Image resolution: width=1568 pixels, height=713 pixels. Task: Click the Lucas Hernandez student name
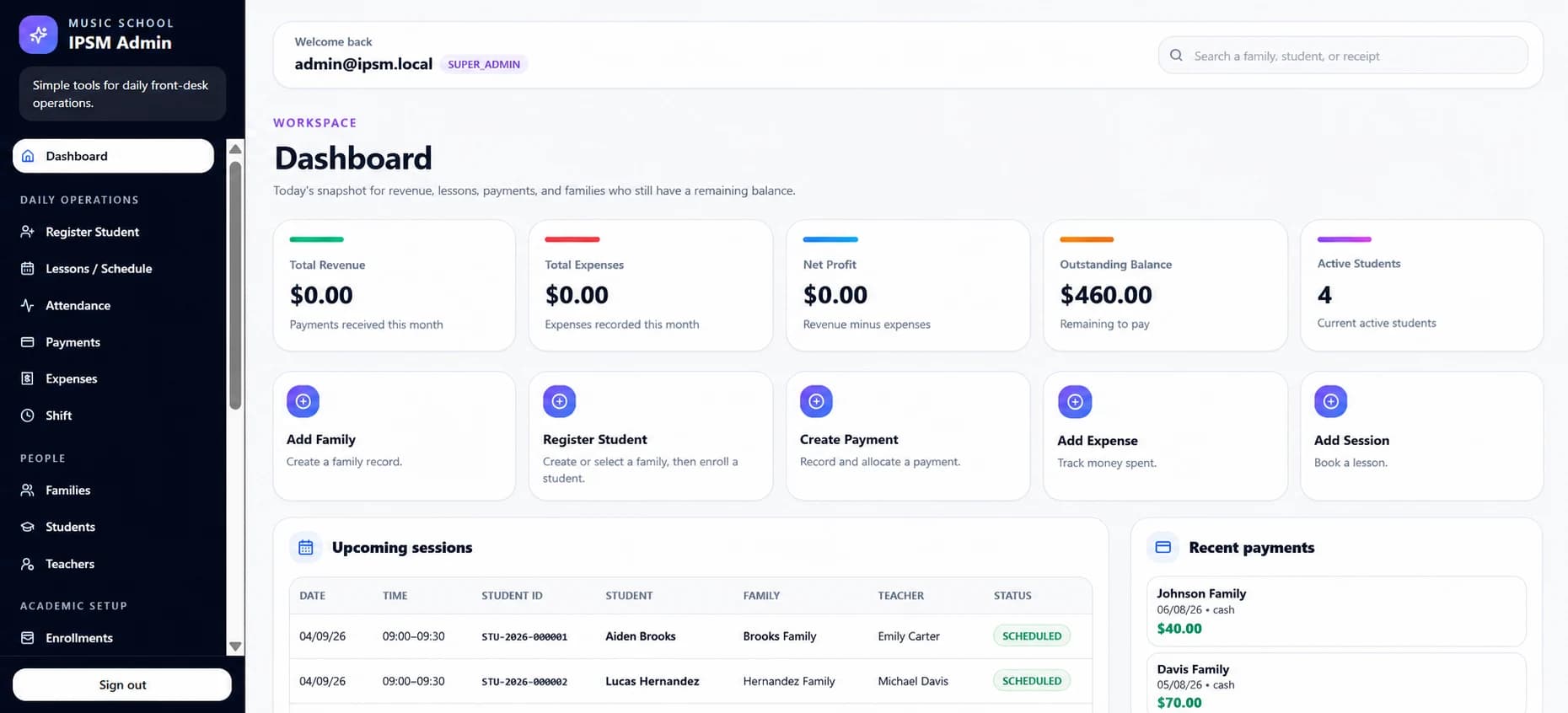tap(652, 681)
